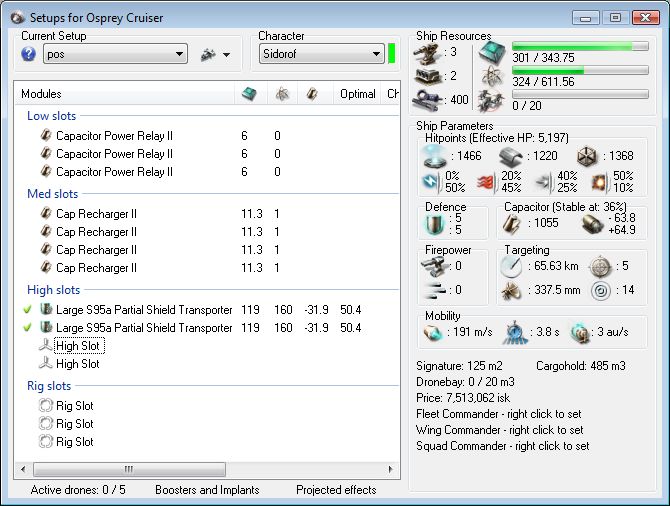
Task: Open the arrow beside the ship icon
Action: tap(226, 55)
